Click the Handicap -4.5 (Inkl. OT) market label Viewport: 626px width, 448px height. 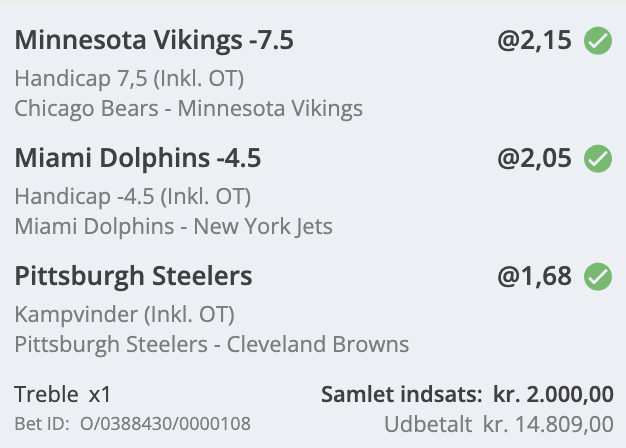pyautogui.click(x=133, y=196)
